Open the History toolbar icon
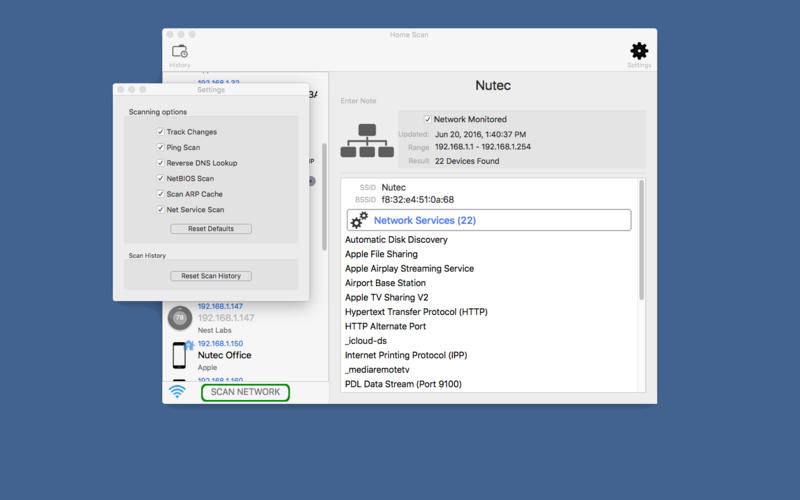Image resolution: width=800 pixels, height=500 pixels. pyautogui.click(x=180, y=52)
